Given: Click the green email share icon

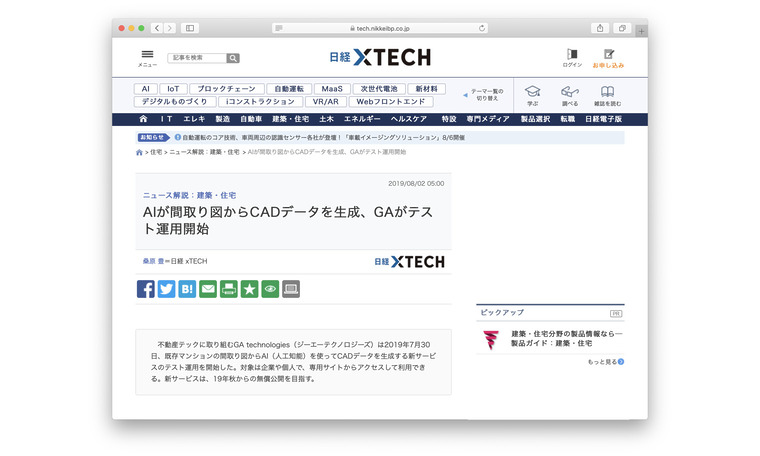Looking at the screenshot, I should coord(208,289).
